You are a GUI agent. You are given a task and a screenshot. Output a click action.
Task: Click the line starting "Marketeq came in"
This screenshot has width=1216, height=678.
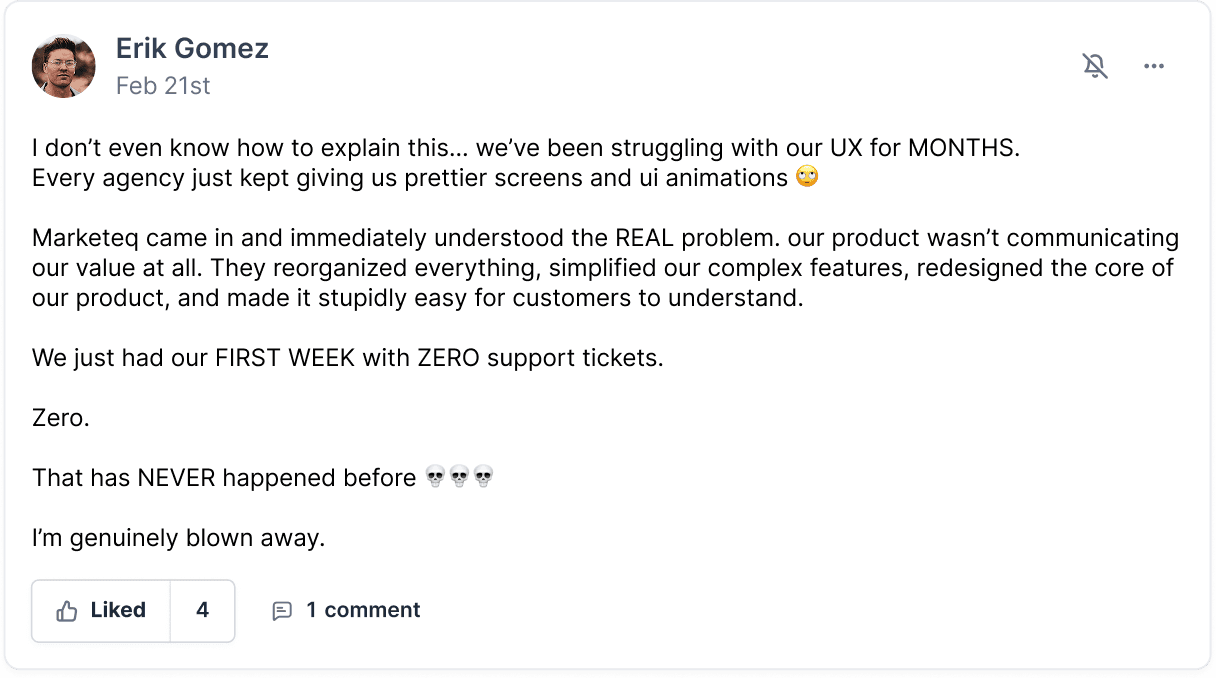605,238
